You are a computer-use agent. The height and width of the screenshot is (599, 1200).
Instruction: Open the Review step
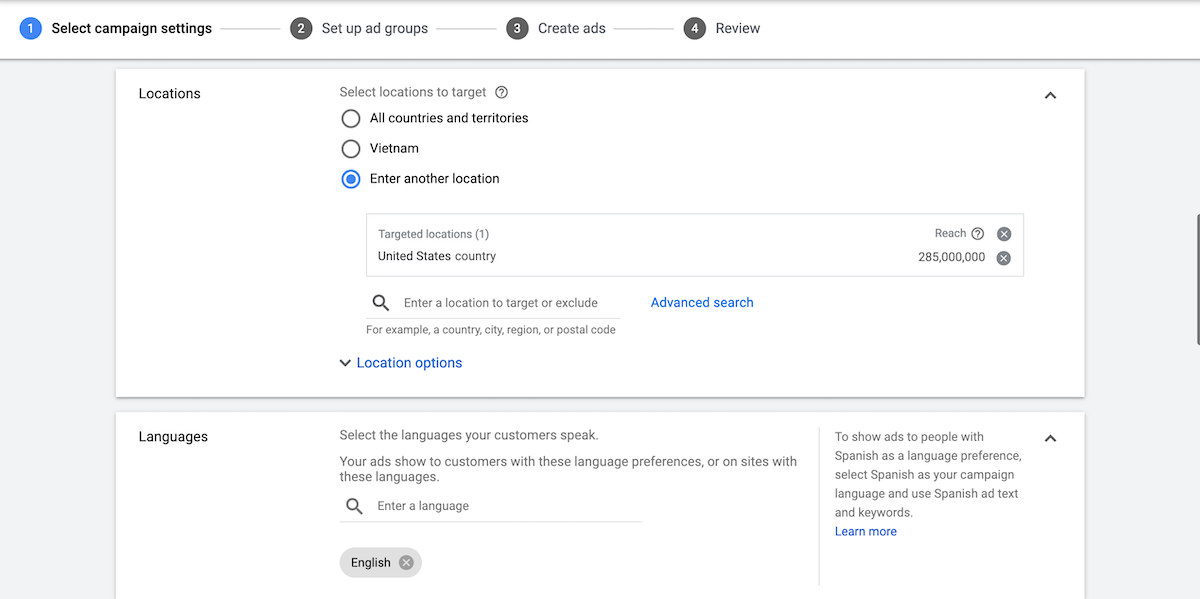pyautogui.click(x=724, y=29)
